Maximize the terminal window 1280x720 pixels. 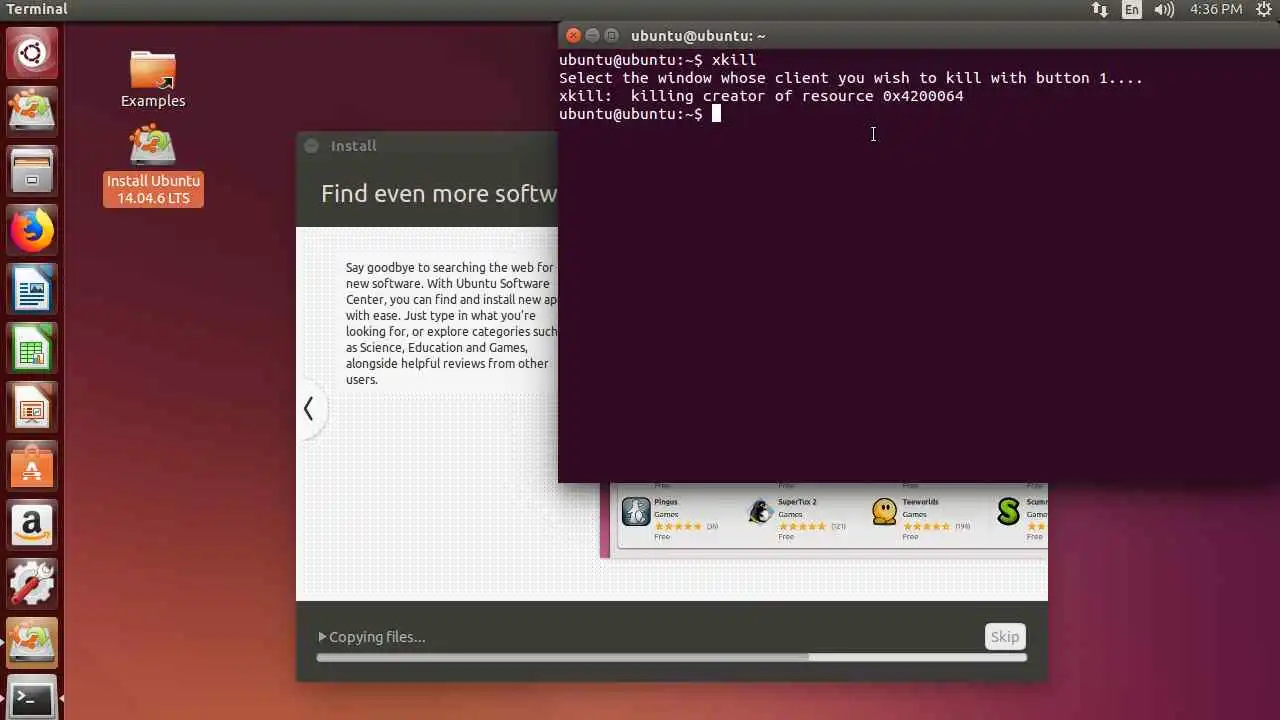(x=612, y=35)
